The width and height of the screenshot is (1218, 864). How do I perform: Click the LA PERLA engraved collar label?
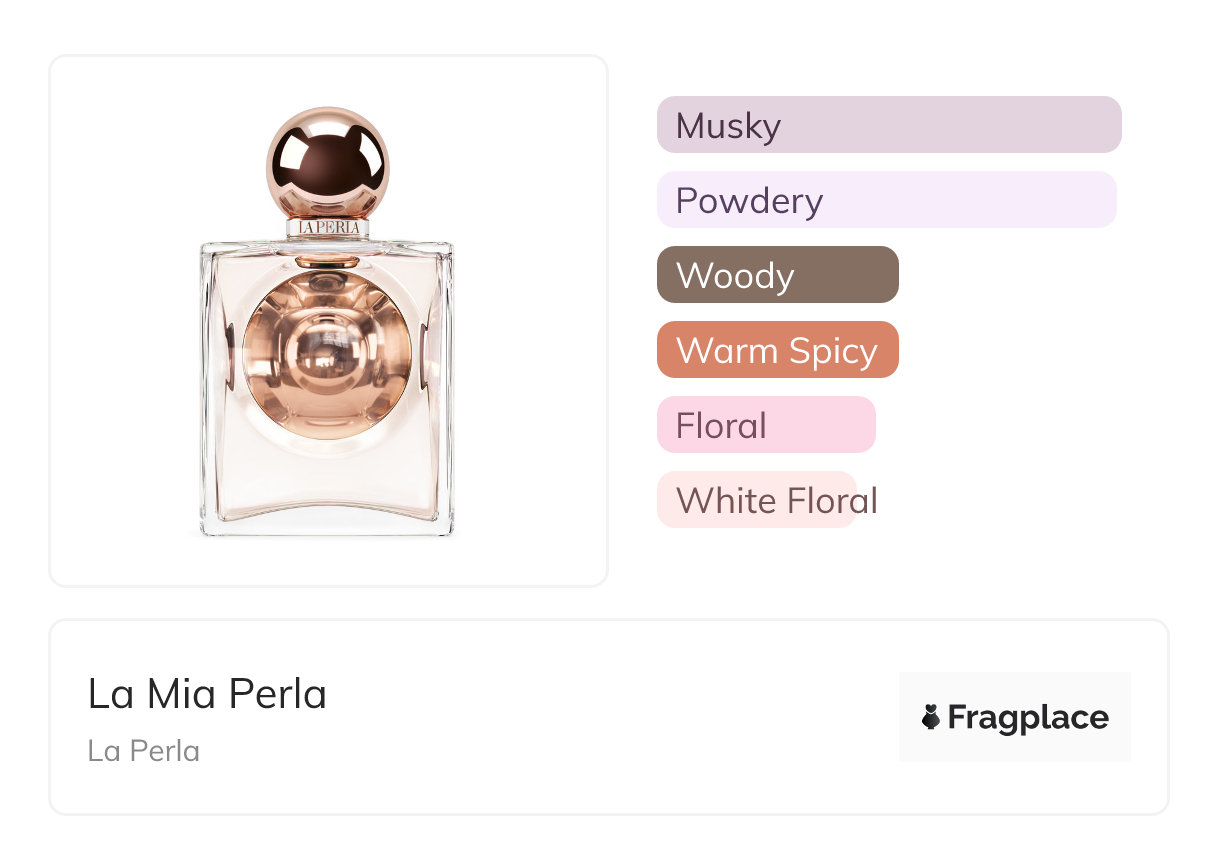coord(327,228)
